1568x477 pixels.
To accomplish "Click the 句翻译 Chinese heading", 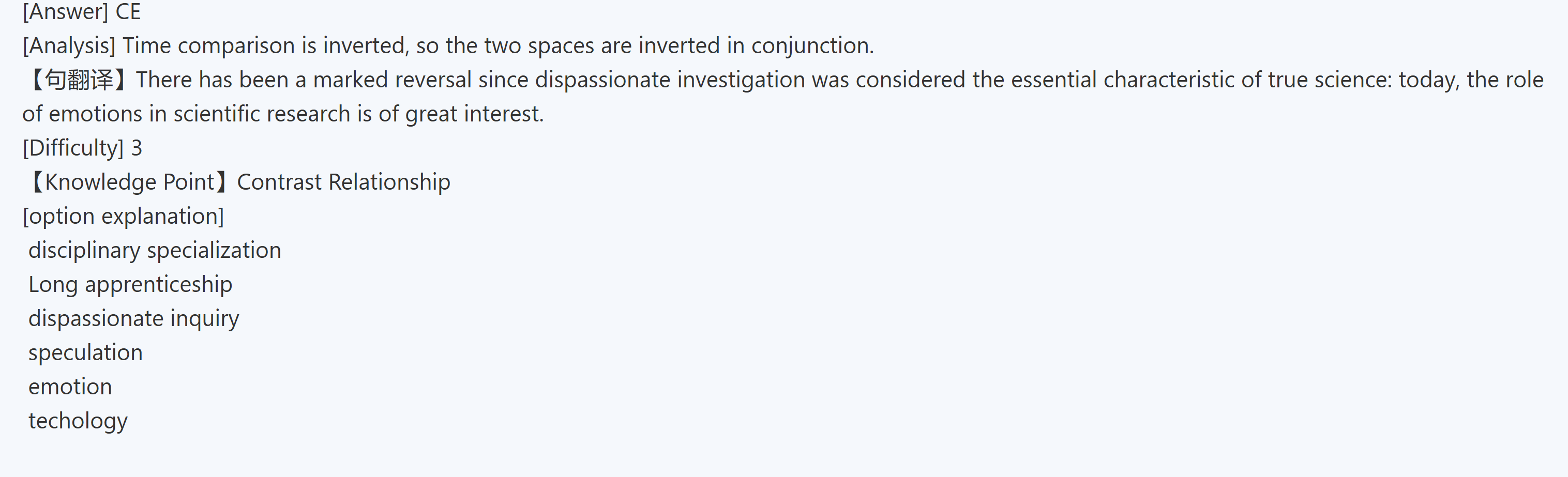I will [x=79, y=80].
